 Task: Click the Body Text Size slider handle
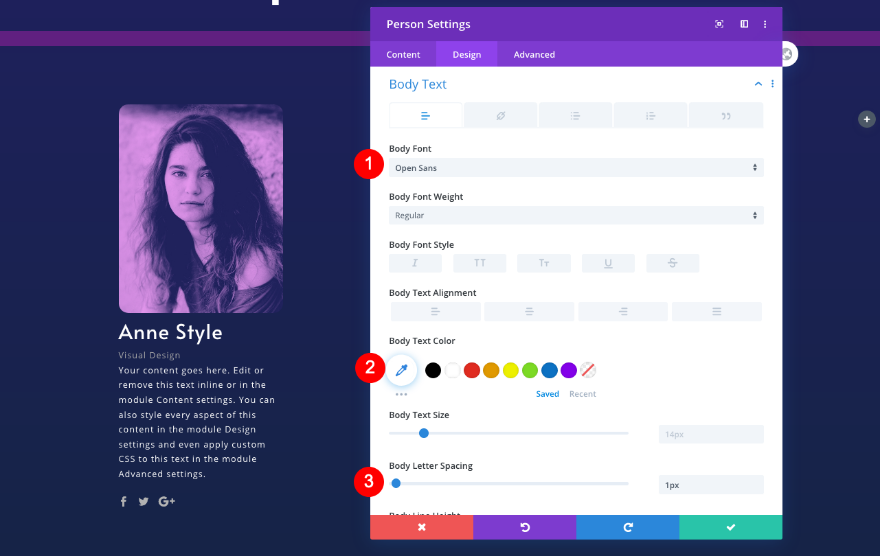pyautogui.click(x=424, y=433)
